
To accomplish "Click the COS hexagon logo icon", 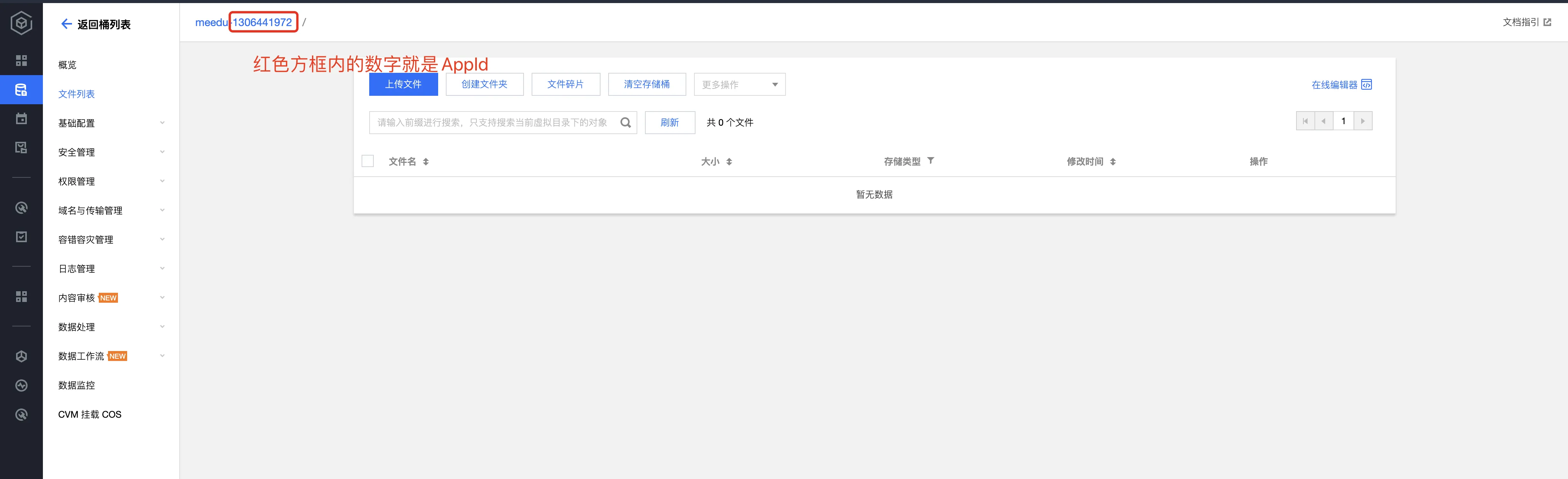I will 21,23.
